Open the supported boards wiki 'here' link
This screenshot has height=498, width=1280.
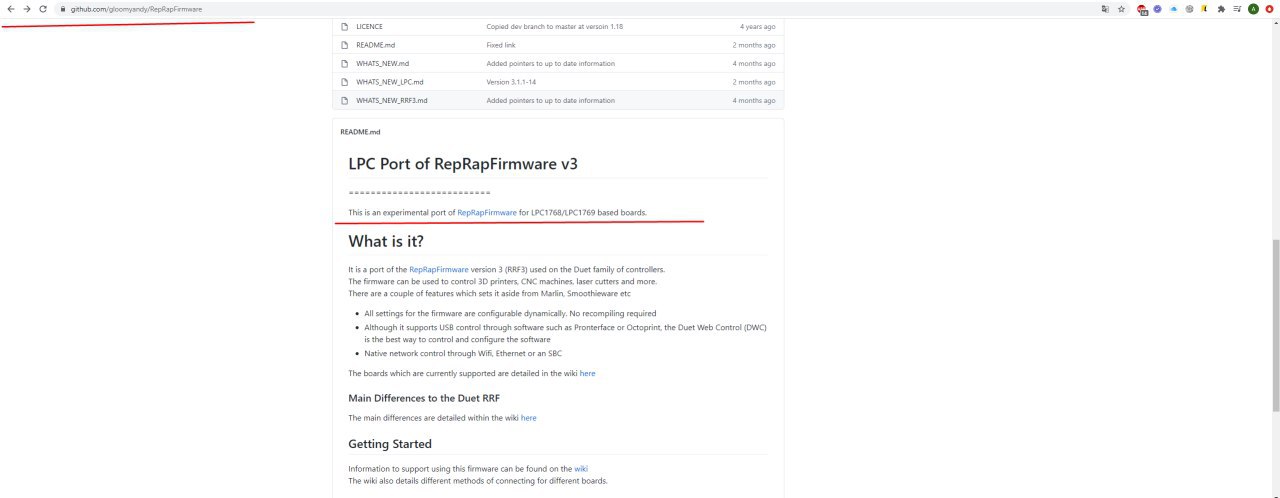coord(587,373)
